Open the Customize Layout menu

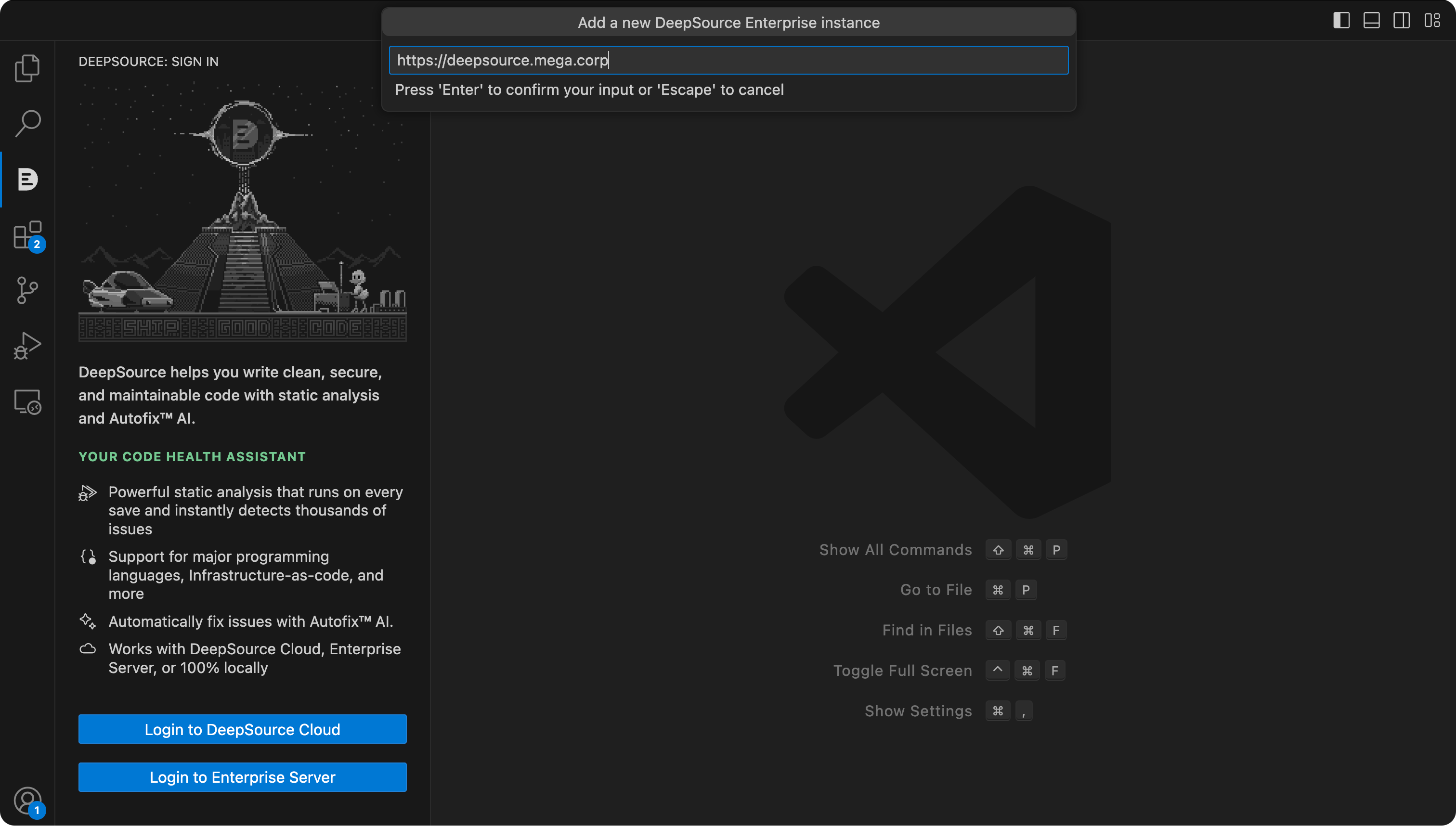click(1431, 20)
